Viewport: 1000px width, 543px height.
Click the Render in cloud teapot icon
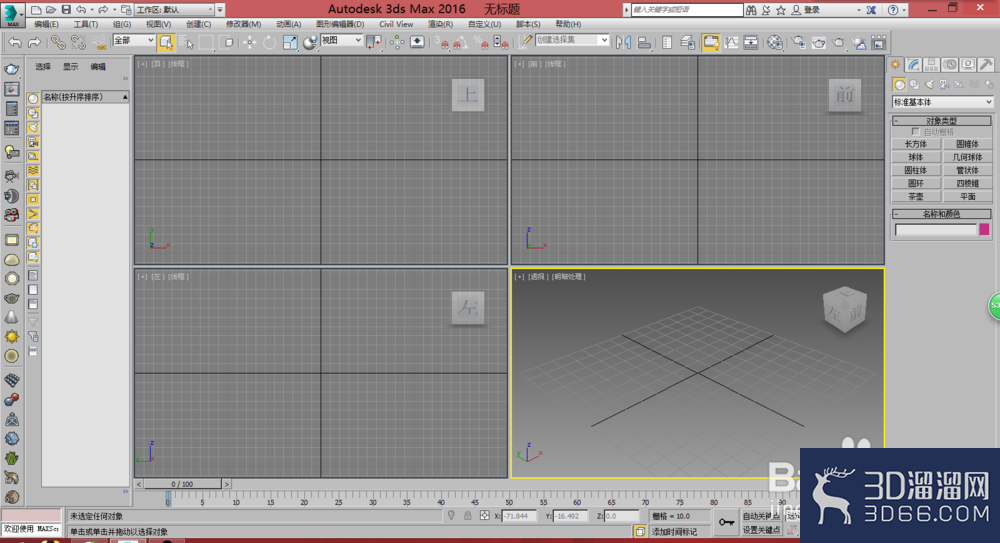tap(859, 43)
